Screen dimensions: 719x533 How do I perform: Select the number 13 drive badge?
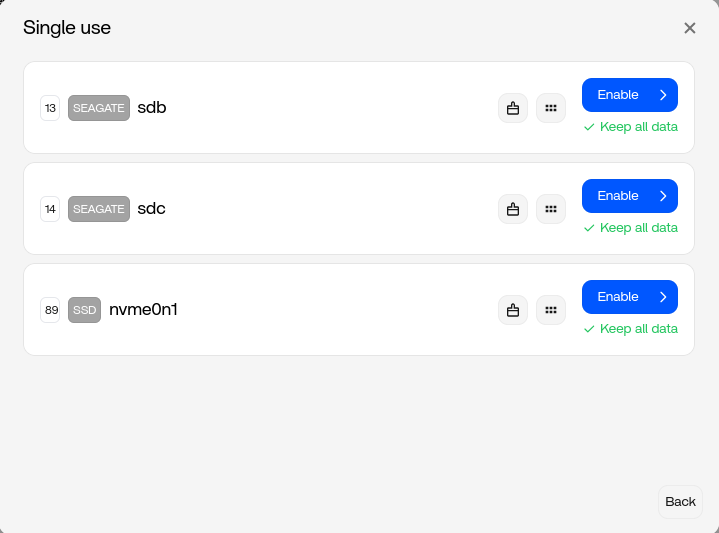(x=51, y=108)
